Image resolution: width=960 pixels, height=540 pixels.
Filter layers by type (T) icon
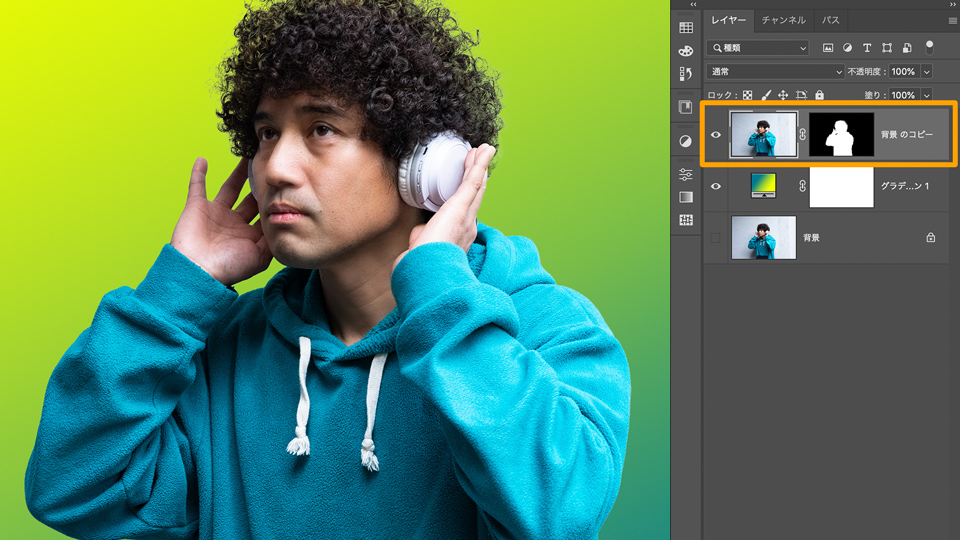[x=867, y=48]
